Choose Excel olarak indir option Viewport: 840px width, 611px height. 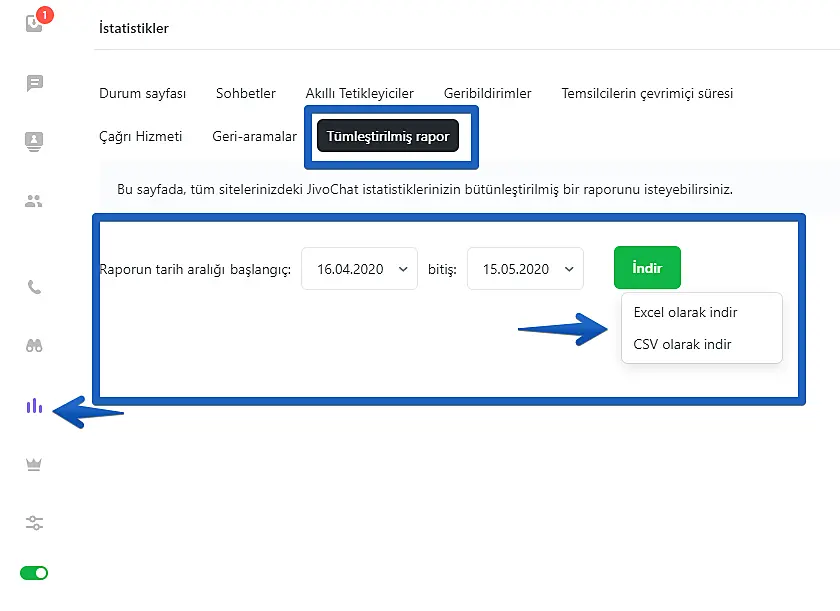(x=686, y=313)
